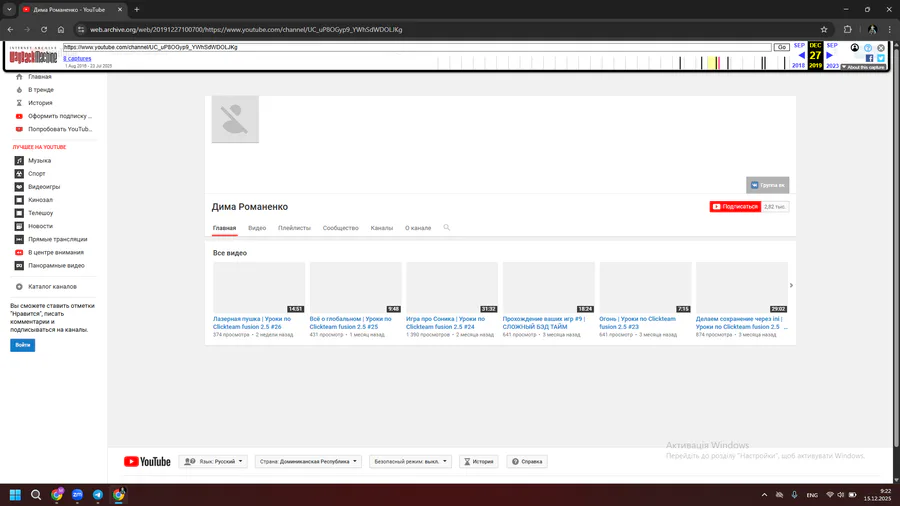The height and width of the screenshot is (506, 900).
Task: Switch to the Каналы tab
Action: coord(382,228)
